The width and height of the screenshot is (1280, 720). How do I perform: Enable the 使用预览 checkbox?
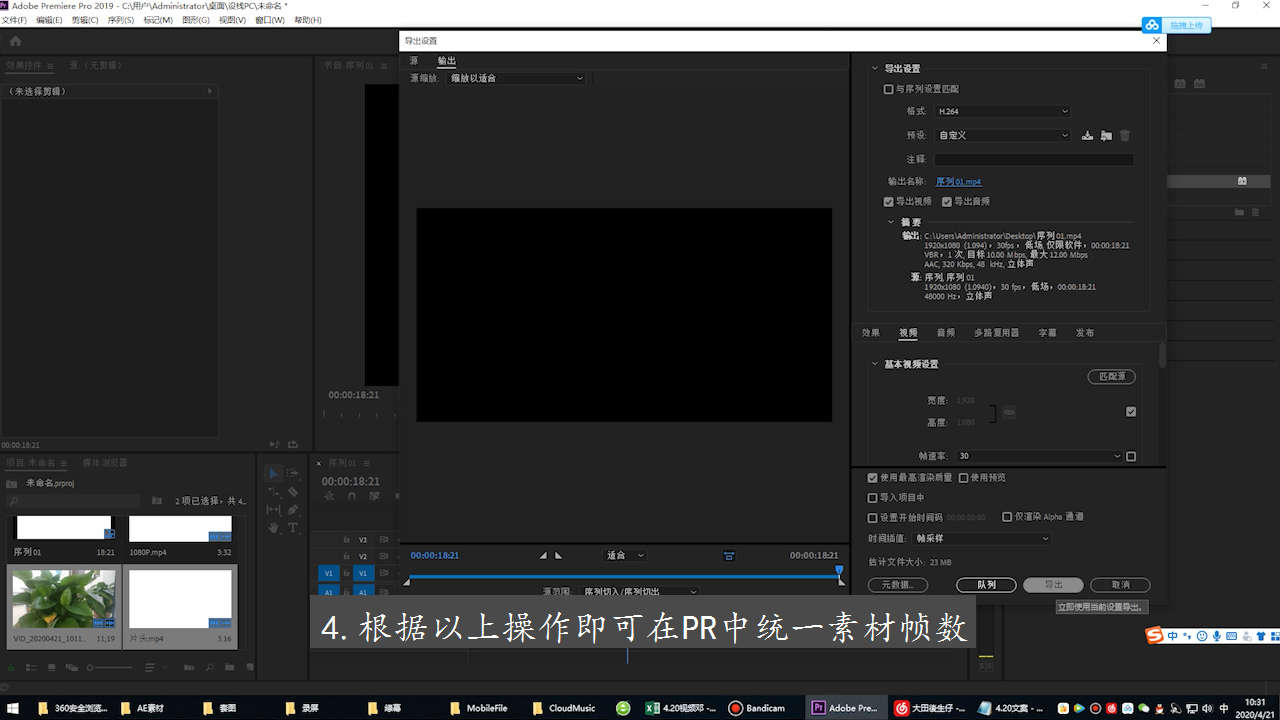click(x=964, y=478)
